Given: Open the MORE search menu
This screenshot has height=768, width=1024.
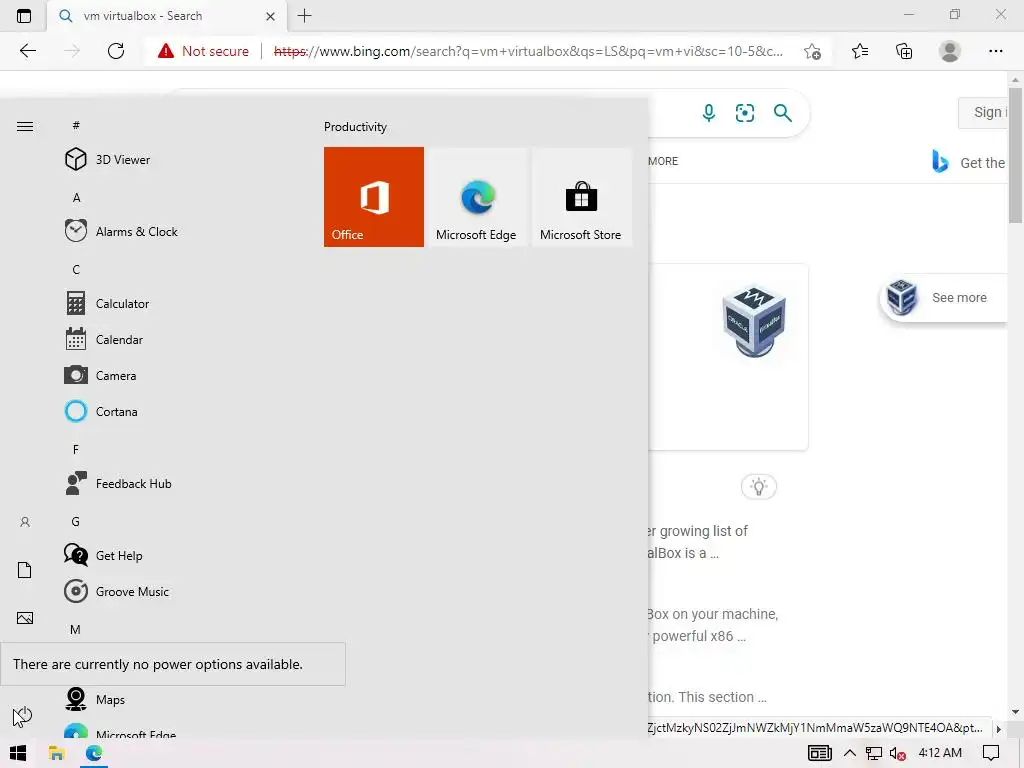Looking at the screenshot, I should point(663,161).
